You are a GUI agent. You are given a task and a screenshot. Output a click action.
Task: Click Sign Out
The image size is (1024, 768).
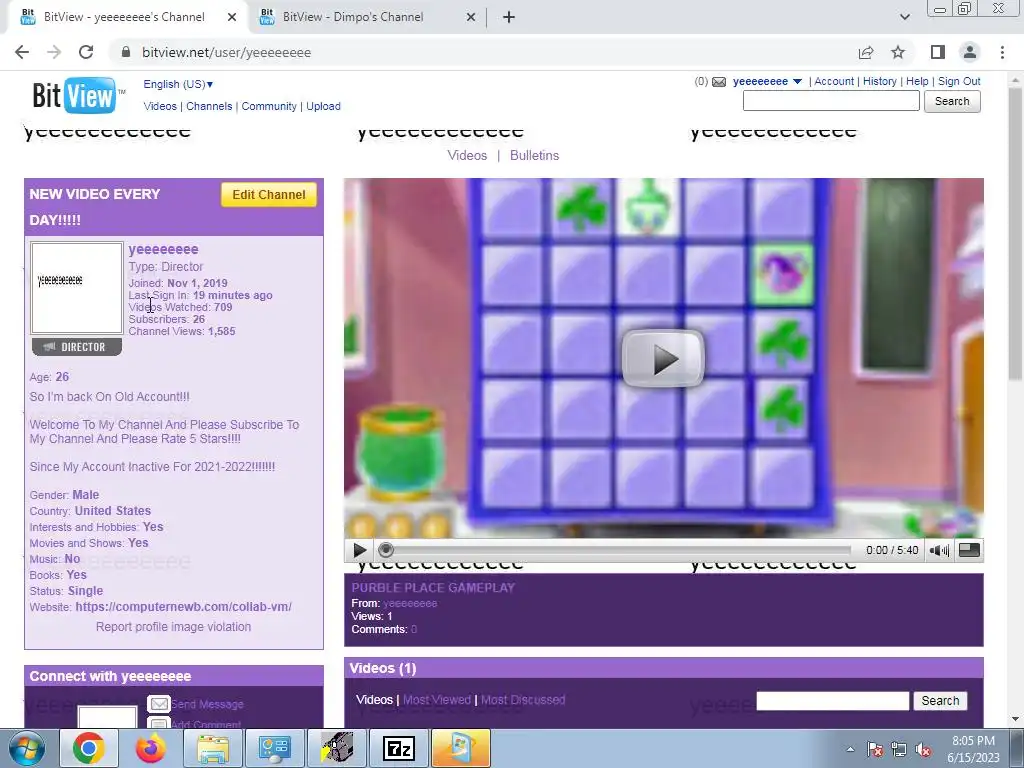click(x=959, y=82)
